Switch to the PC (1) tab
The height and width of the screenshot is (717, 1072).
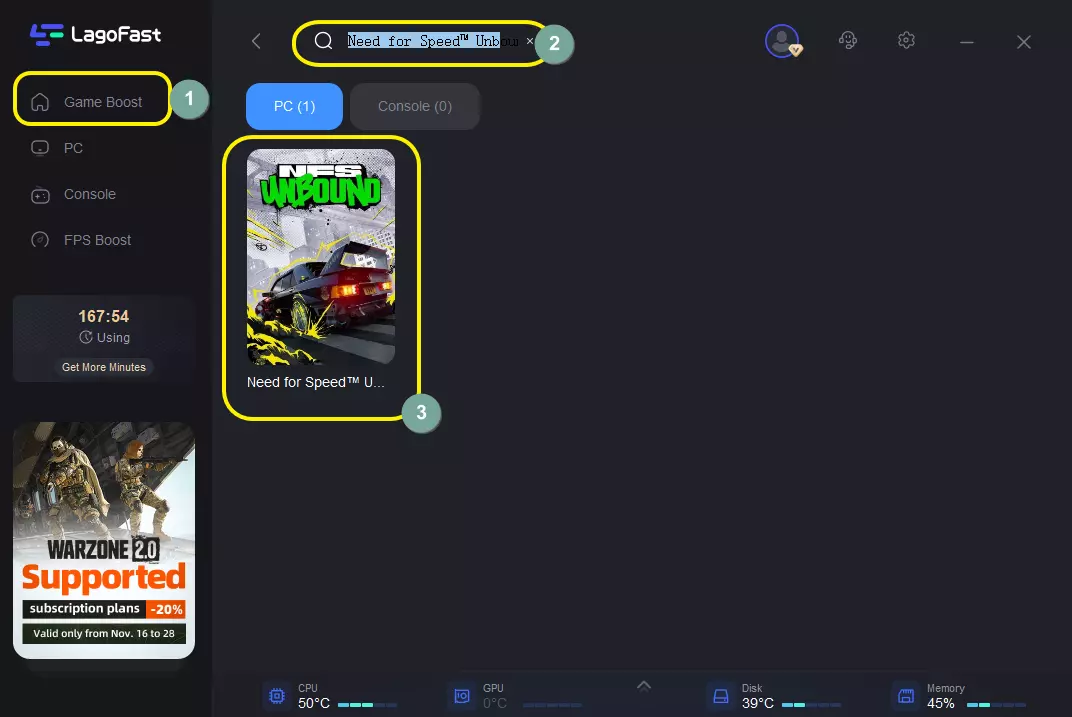pos(294,106)
